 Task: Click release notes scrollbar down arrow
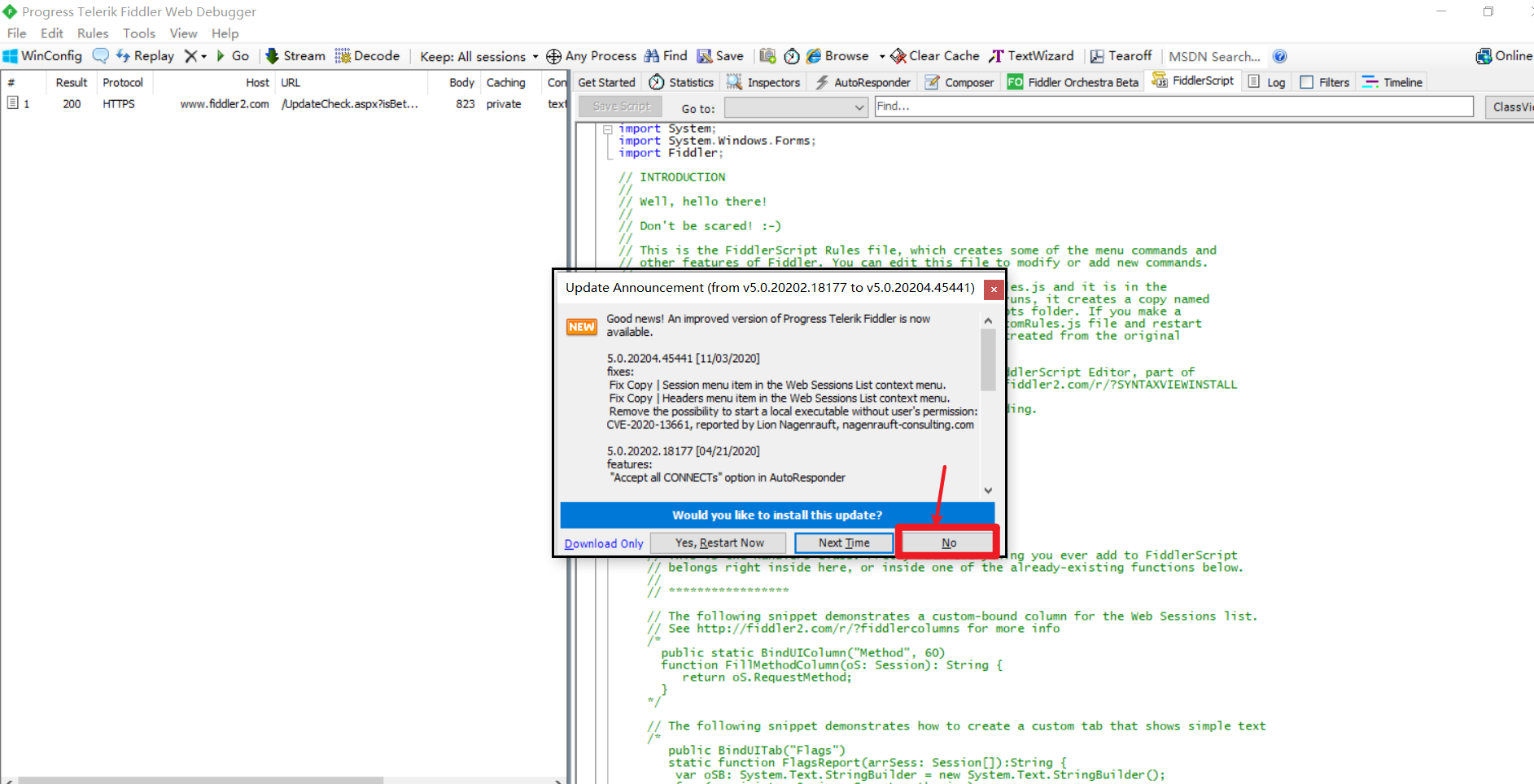988,490
